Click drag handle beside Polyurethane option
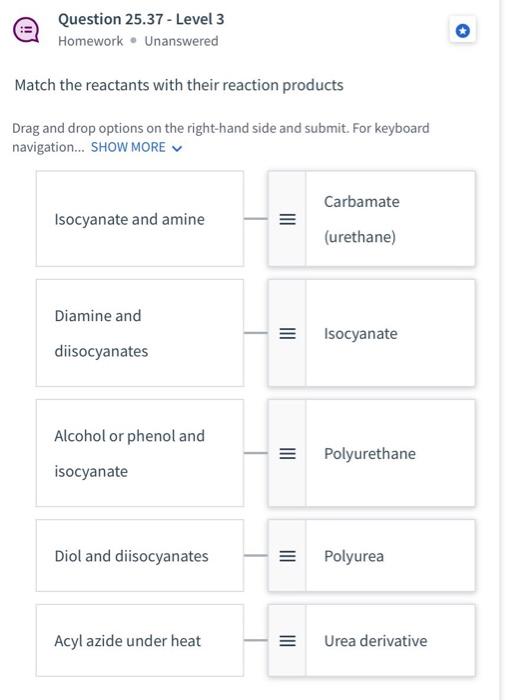Screen dimensions: 527x700 [x=287, y=453]
